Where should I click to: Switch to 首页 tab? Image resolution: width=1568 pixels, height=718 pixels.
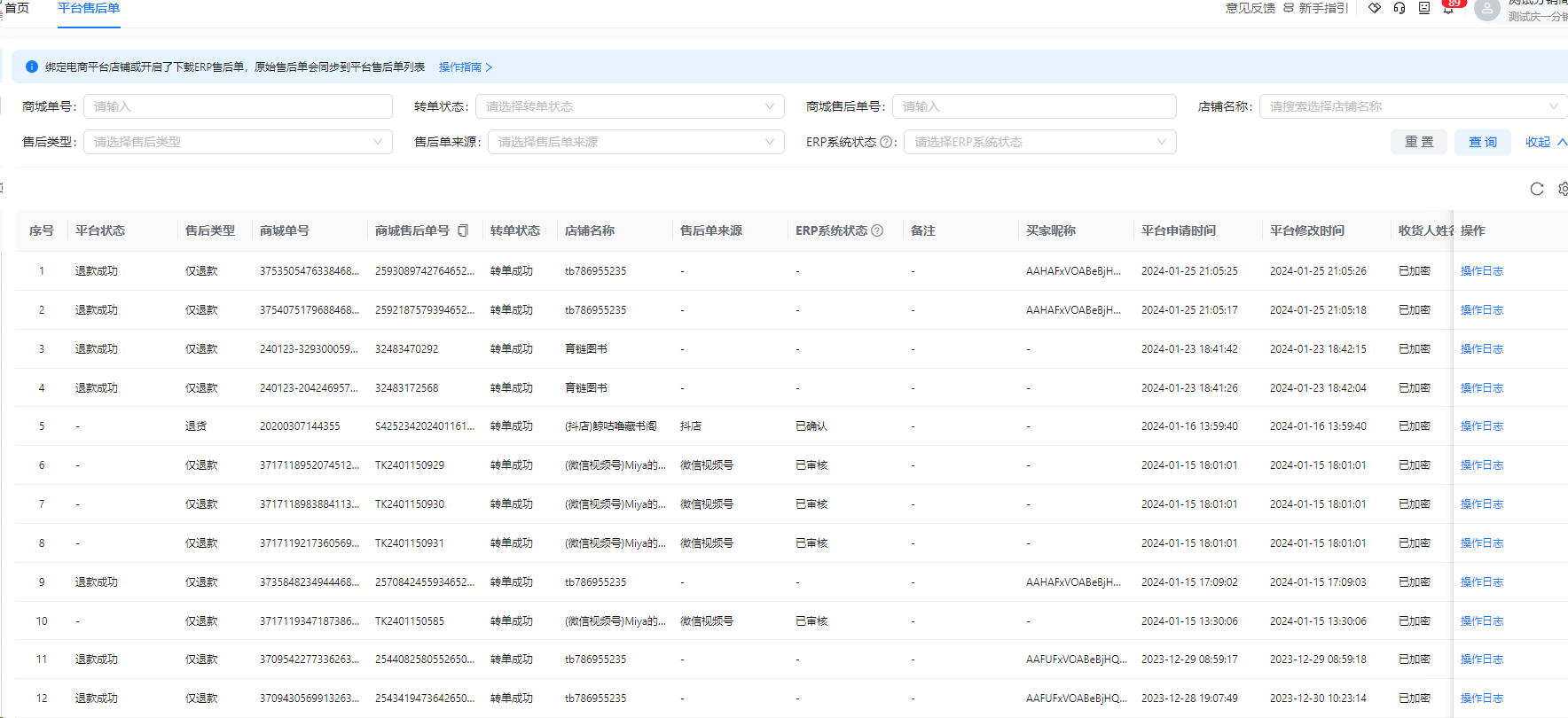click(17, 8)
